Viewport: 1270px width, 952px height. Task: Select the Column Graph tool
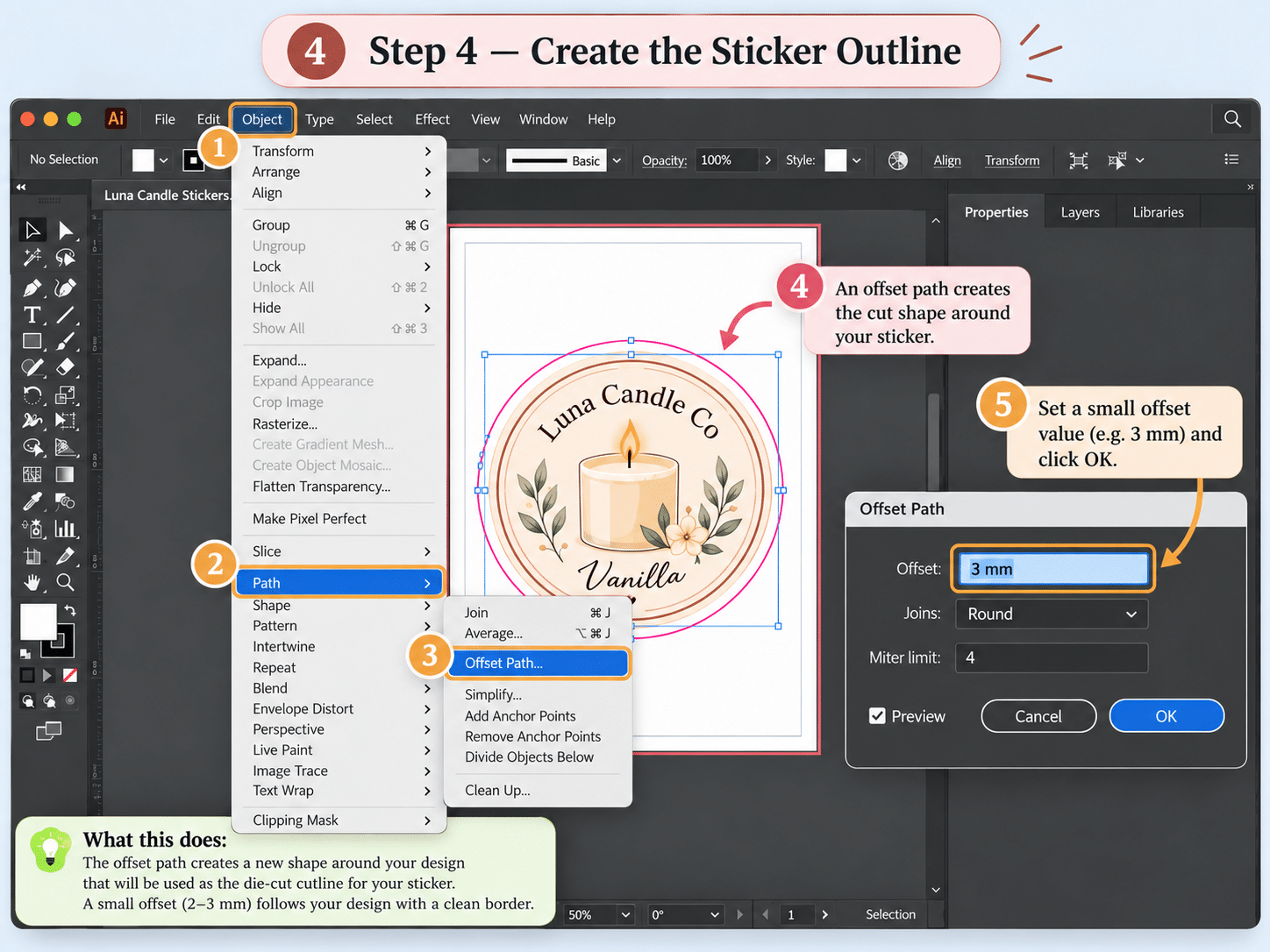click(x=66, y=529)
